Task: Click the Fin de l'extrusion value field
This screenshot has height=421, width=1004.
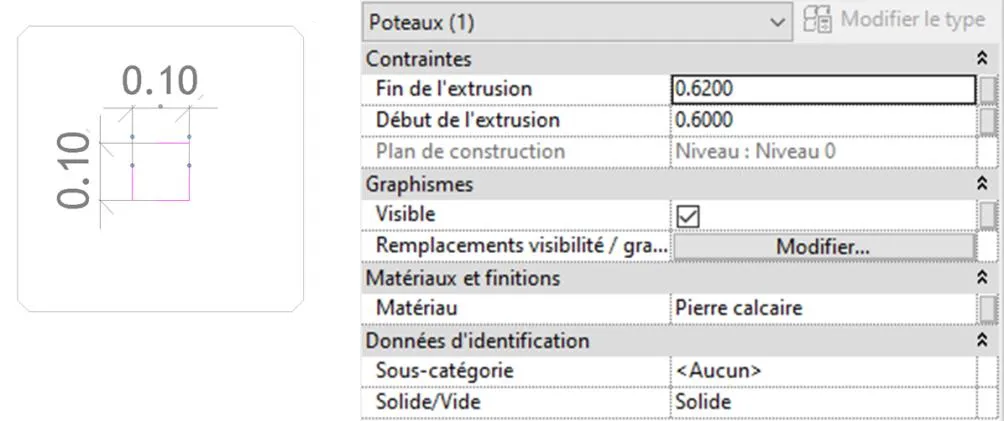Action: (x=822, y=90)
